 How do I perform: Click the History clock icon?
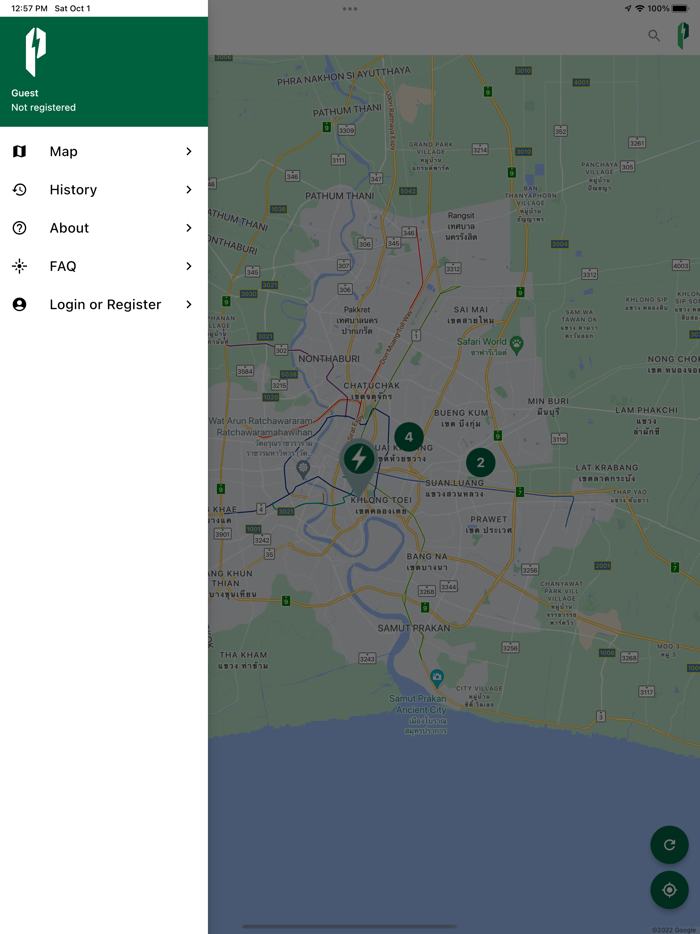(x=19, y=189)
